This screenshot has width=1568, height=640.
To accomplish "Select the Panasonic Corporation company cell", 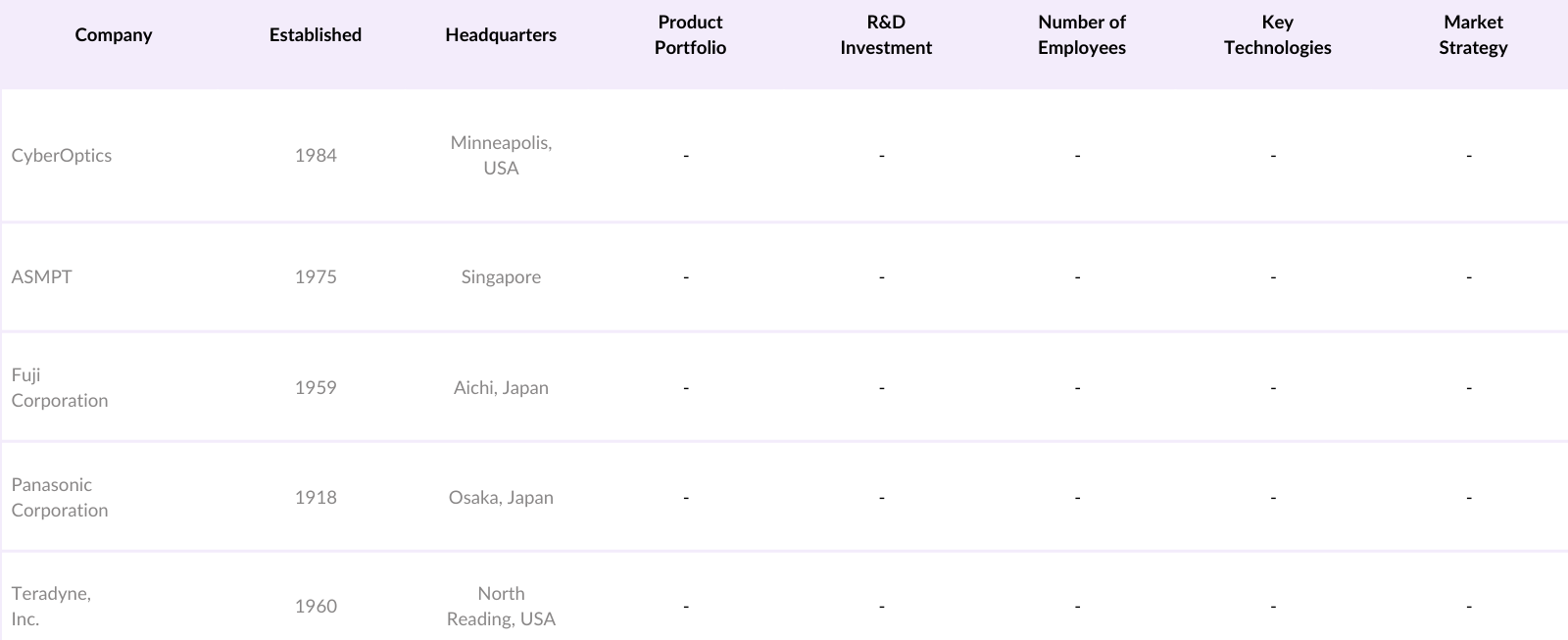I will 60,498.
